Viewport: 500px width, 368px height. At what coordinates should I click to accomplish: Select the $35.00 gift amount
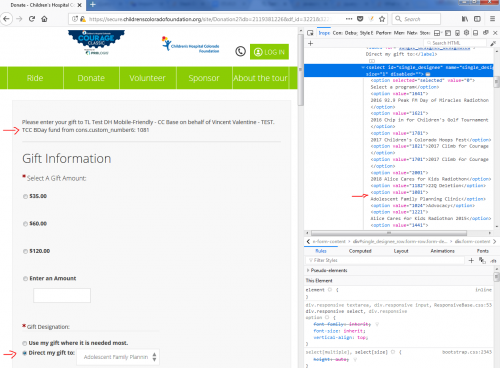point(25,196)
